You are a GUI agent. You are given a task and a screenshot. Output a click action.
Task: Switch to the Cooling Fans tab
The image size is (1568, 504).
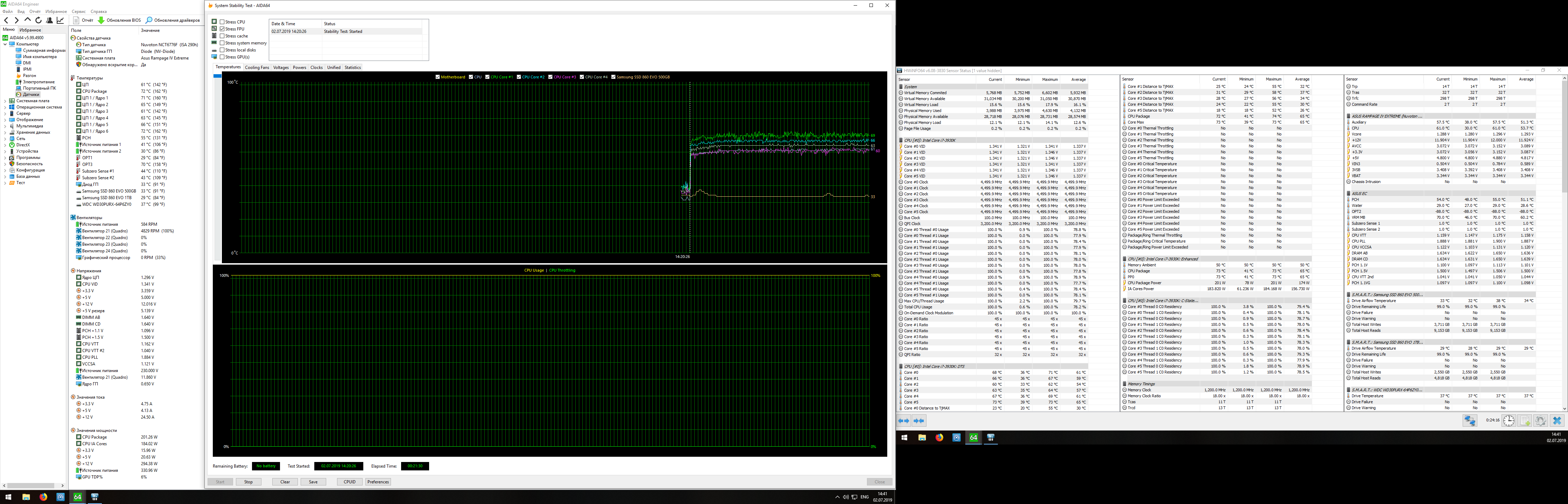tap(257, 68)
